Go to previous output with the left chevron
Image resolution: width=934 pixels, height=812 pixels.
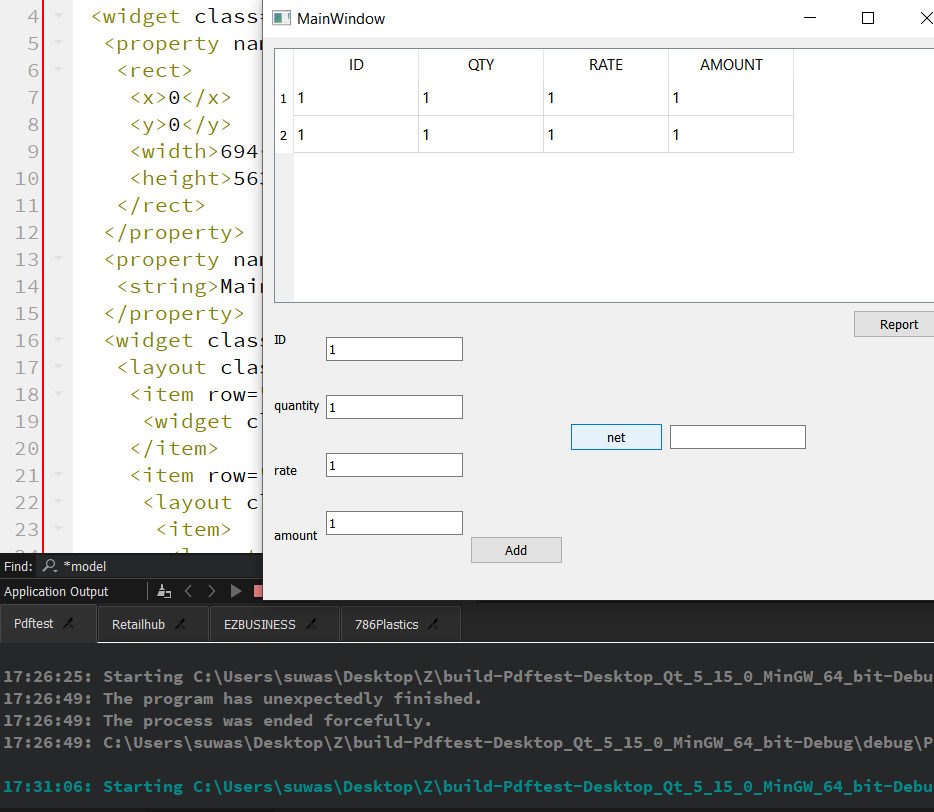188,591
